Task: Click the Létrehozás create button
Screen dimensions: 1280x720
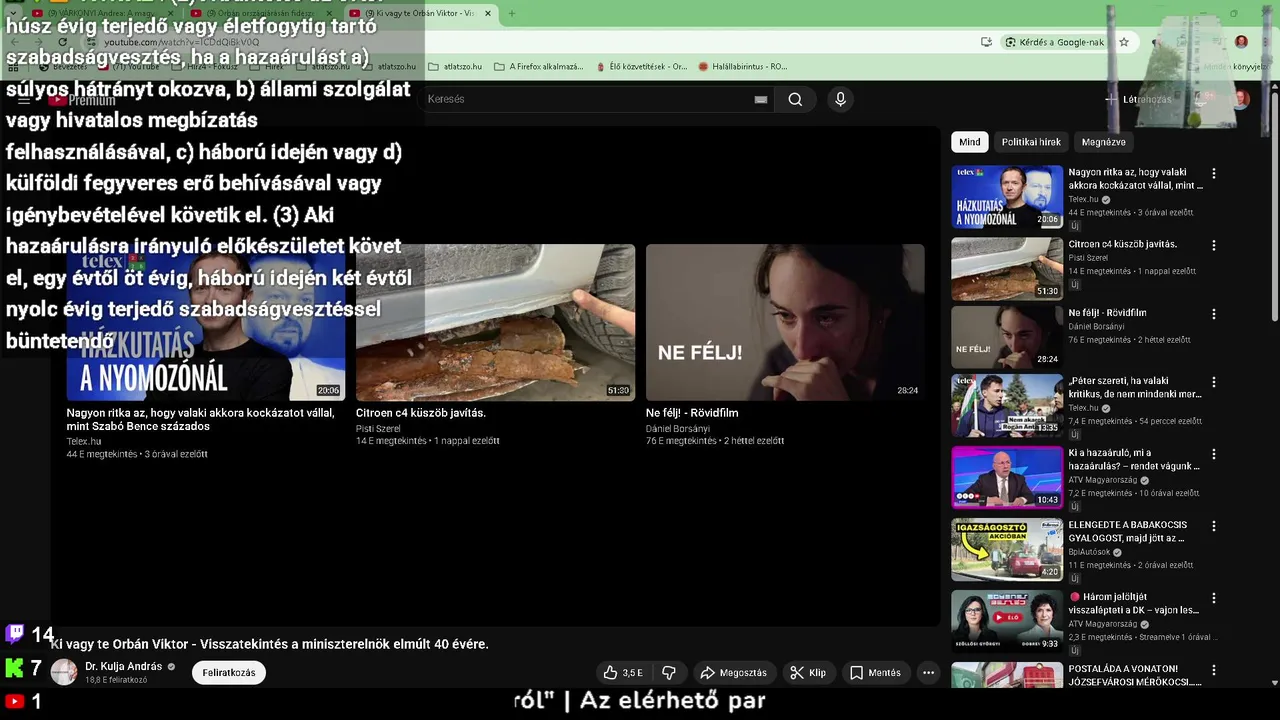Action: click(1138, 99)
